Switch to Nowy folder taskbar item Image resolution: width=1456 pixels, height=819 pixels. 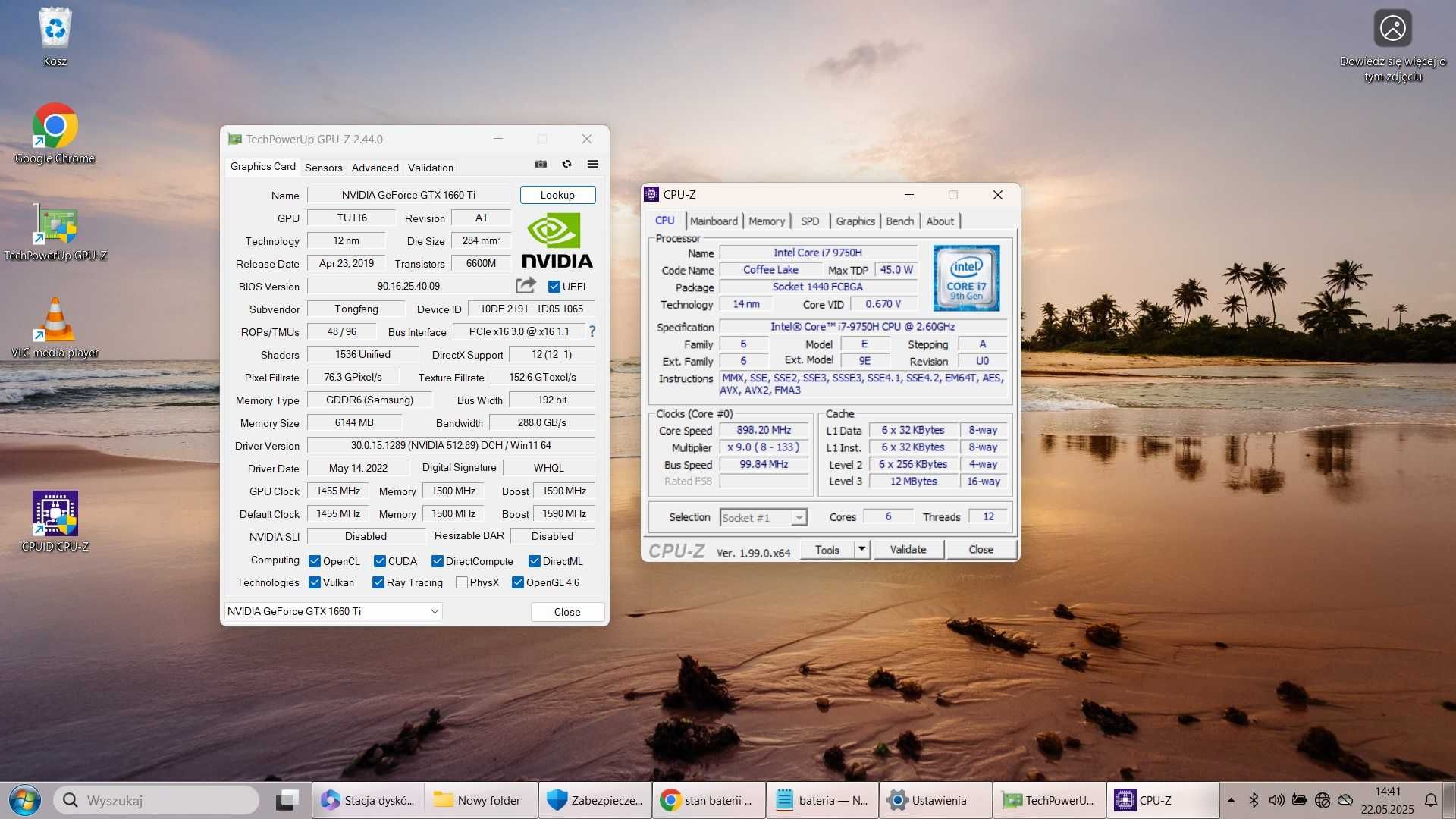click(482, 800)
